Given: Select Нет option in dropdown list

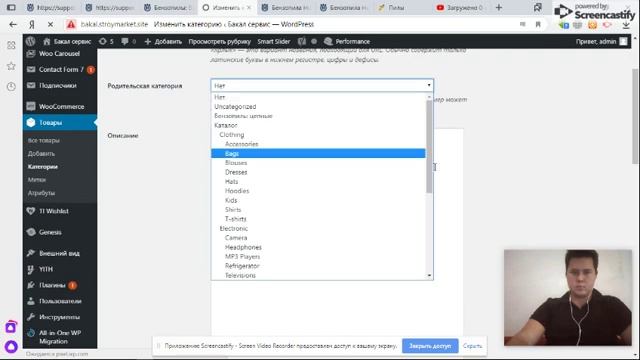Looking at the screenshot, I should [318, 97].
